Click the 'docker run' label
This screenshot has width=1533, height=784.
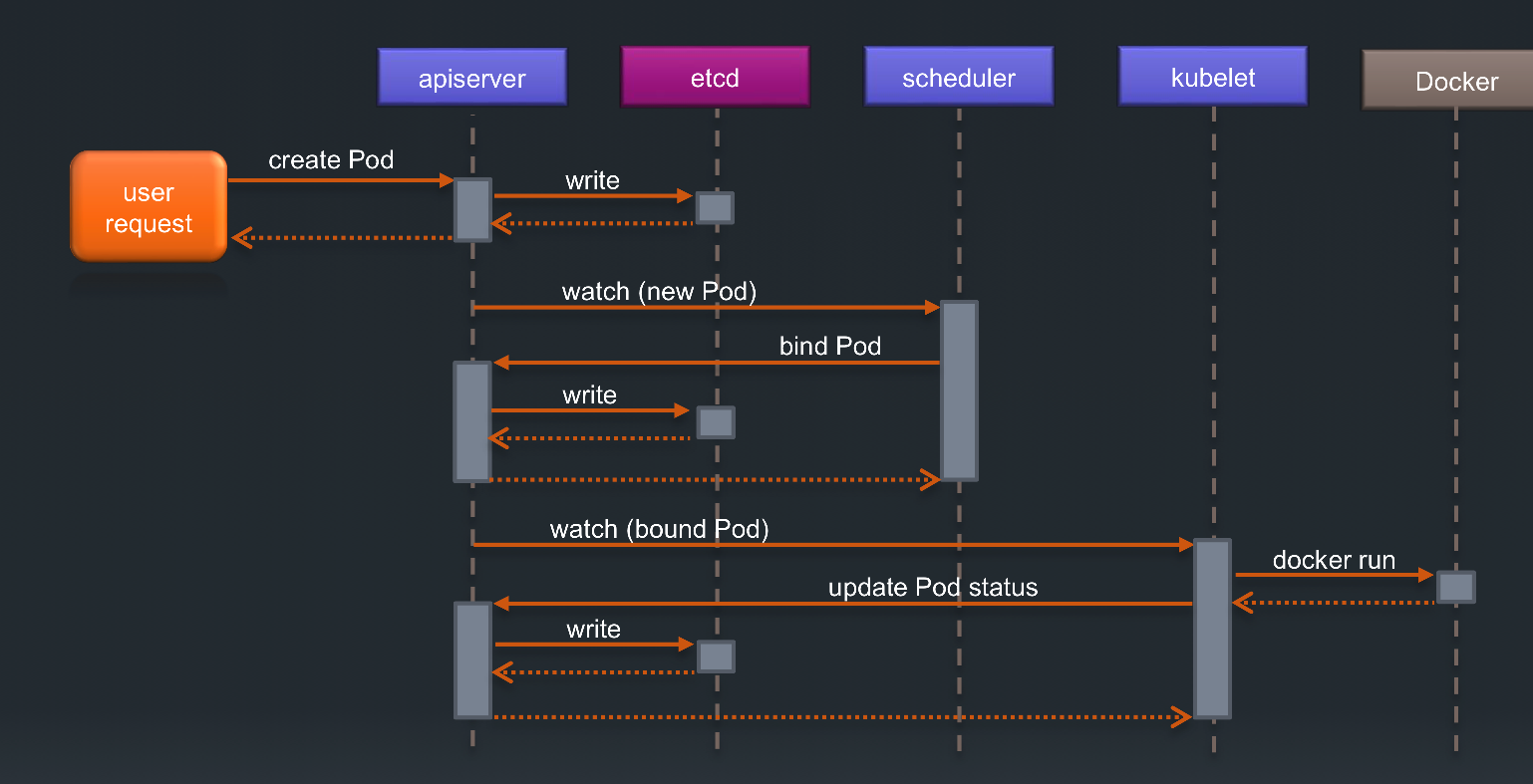[x=1334, y=560]
